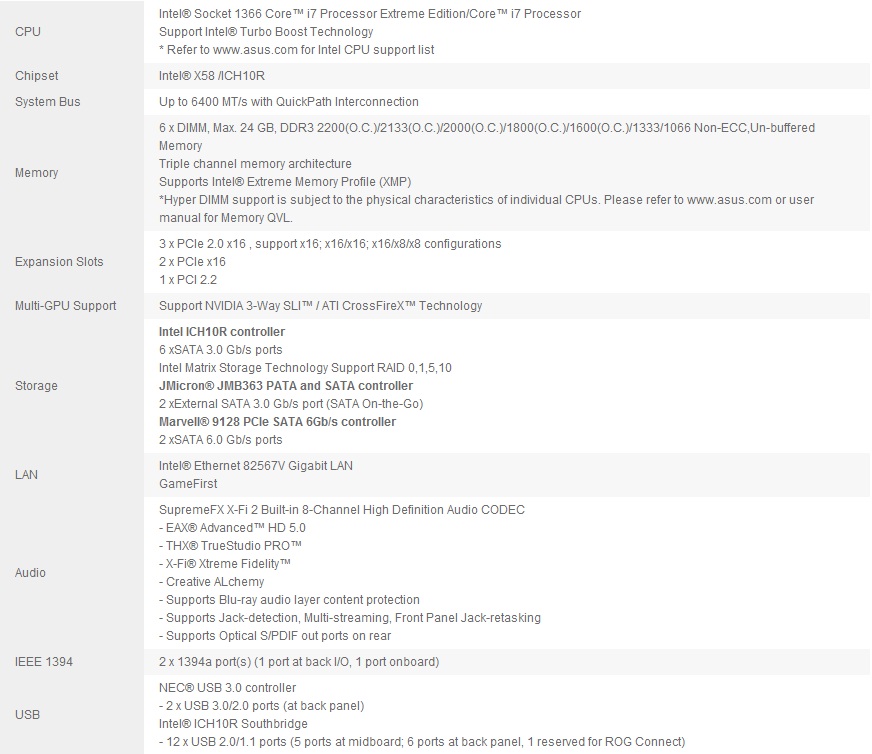The height and width of the screenshot is (754, 872).
Task: Select the LAN row label
Action: tap(27, 474)
